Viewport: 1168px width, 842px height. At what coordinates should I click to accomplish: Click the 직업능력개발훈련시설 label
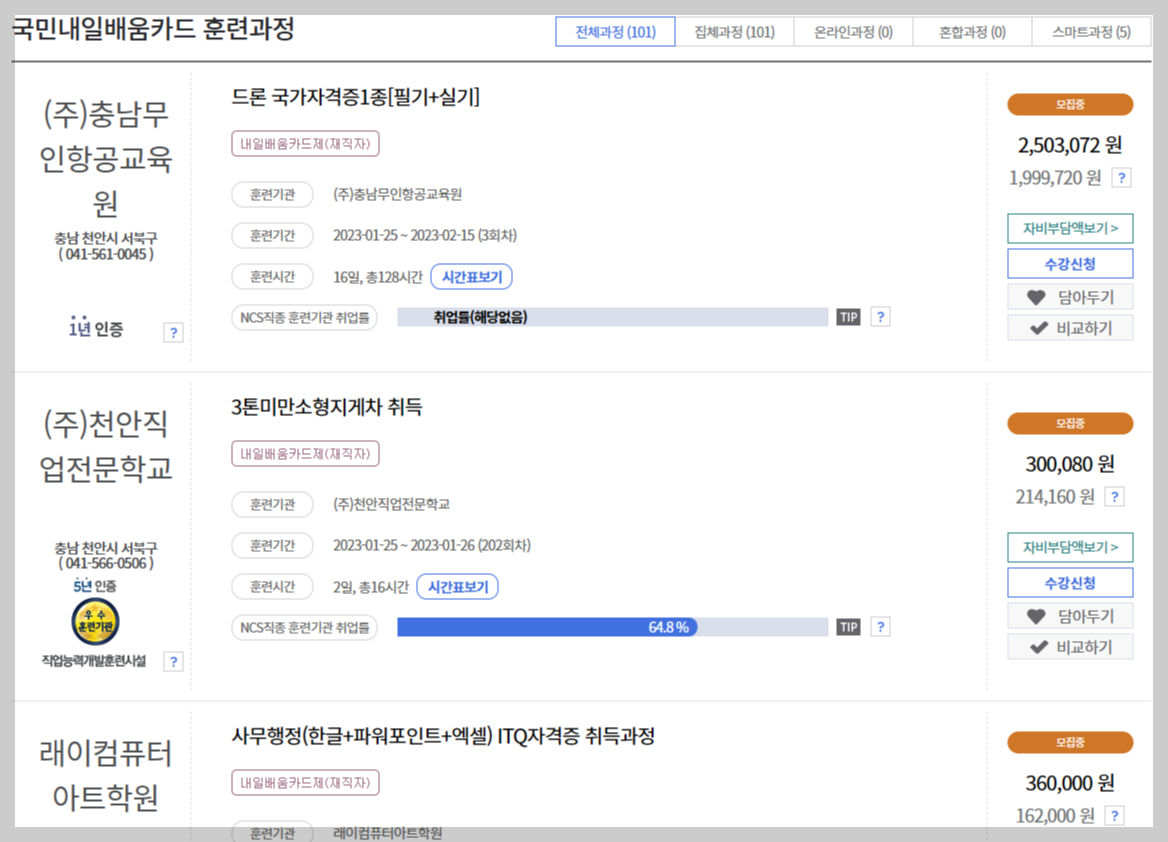[94, 661]
